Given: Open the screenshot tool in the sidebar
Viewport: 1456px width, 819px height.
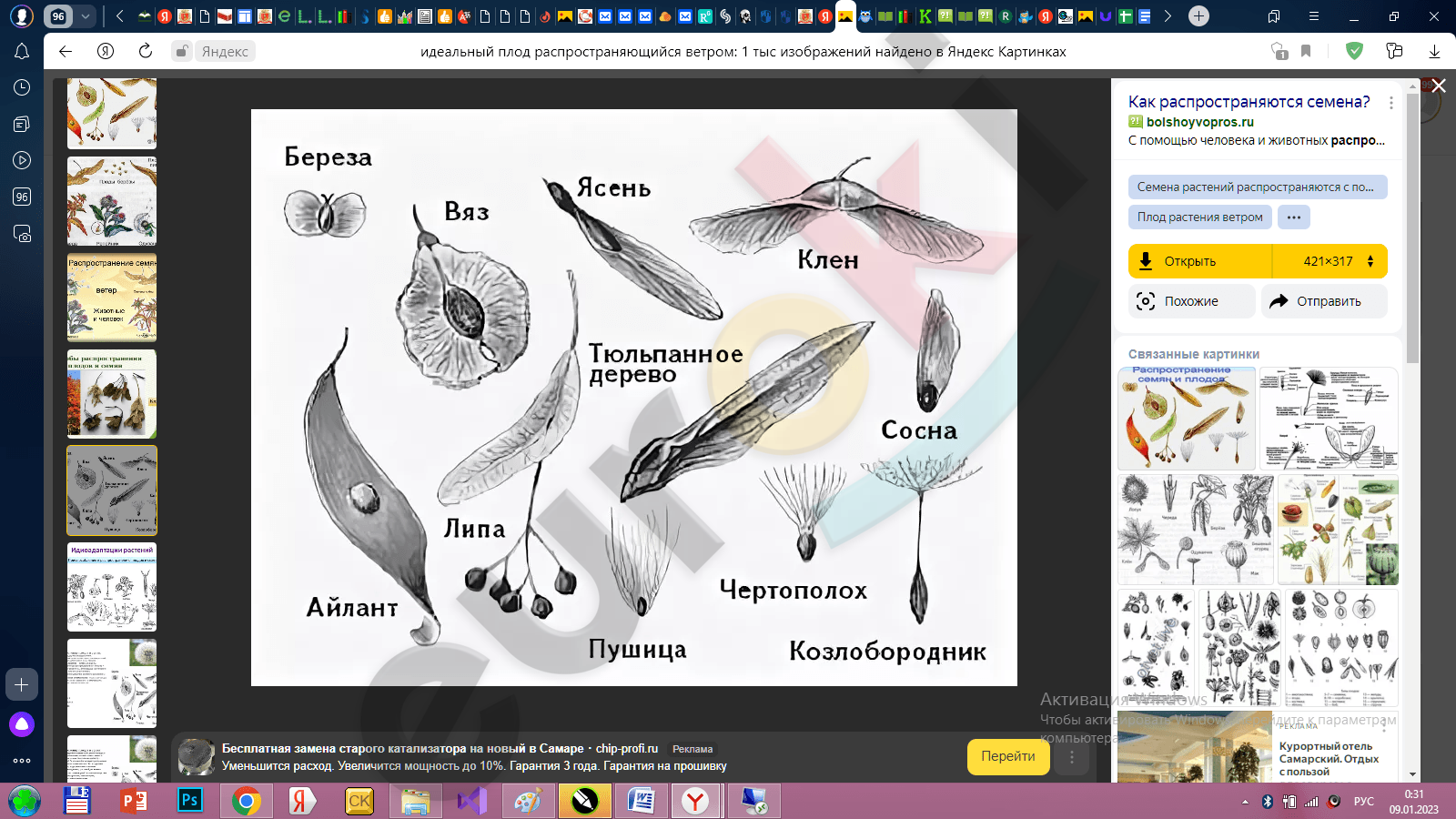Looking at the screenshot, I should click(x=22, y=234).
